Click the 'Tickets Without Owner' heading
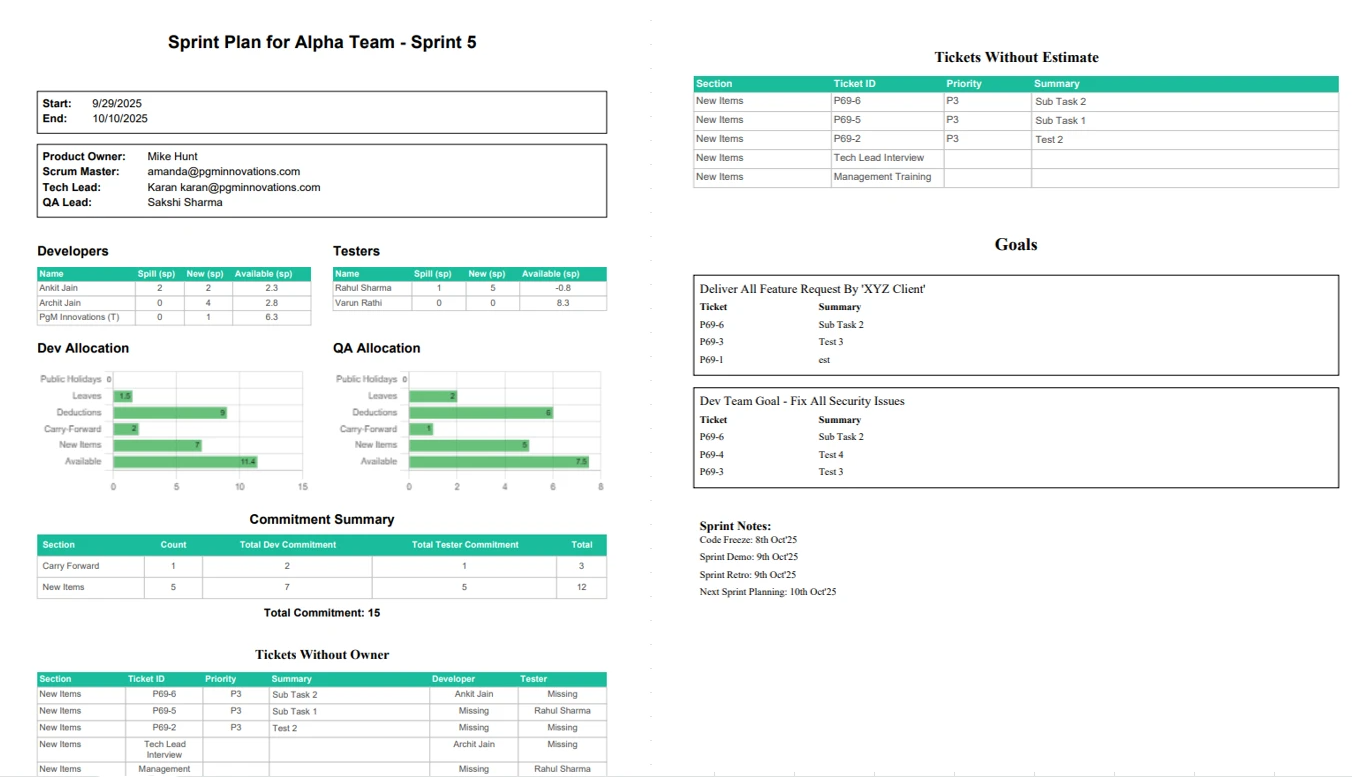This screenshot has height=777, width=1352. click(322, 655)
